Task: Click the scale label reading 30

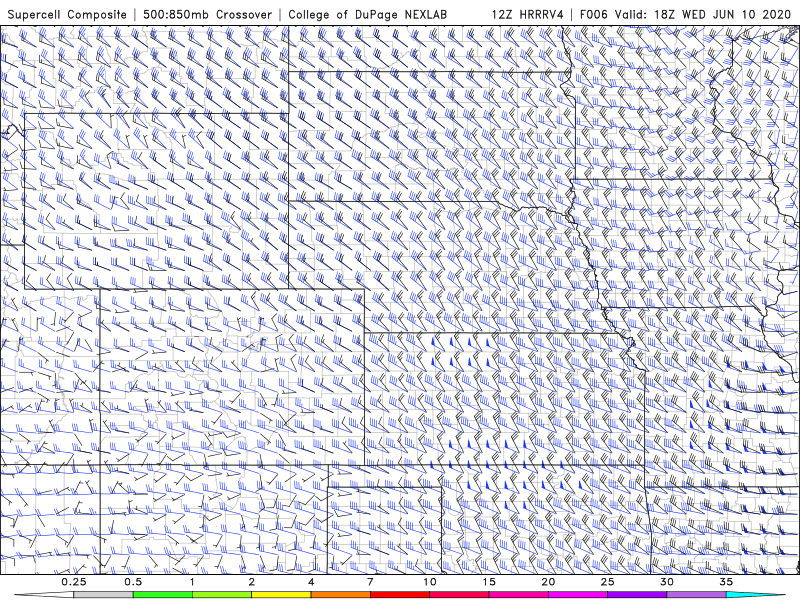Action: tap(666, 582)
